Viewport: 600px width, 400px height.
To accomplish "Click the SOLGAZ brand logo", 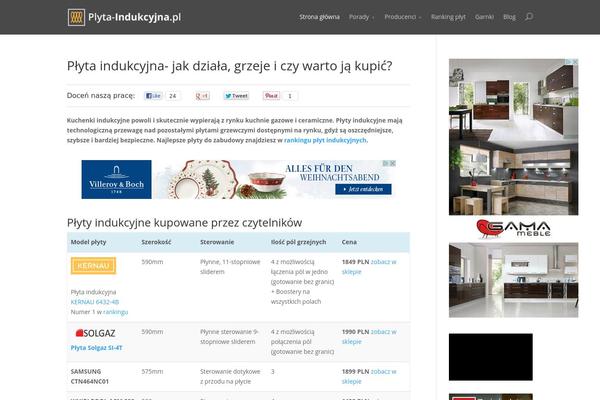I will click(x=96, y=333).
